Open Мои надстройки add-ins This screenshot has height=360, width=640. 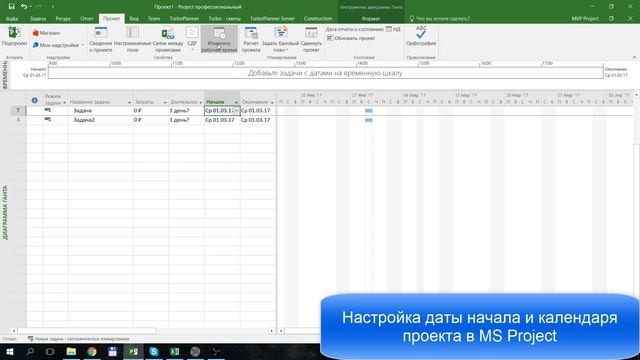[56, 45]
